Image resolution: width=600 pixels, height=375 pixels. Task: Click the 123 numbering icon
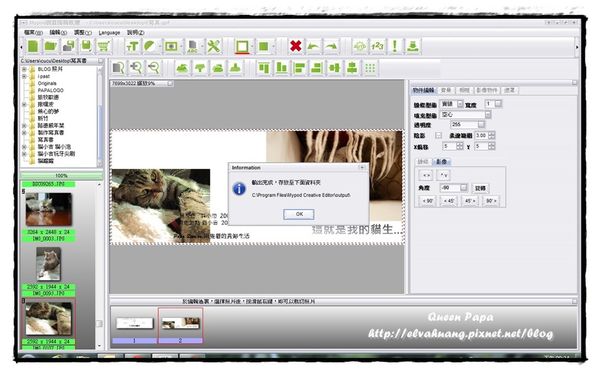[x=377, y=46]
